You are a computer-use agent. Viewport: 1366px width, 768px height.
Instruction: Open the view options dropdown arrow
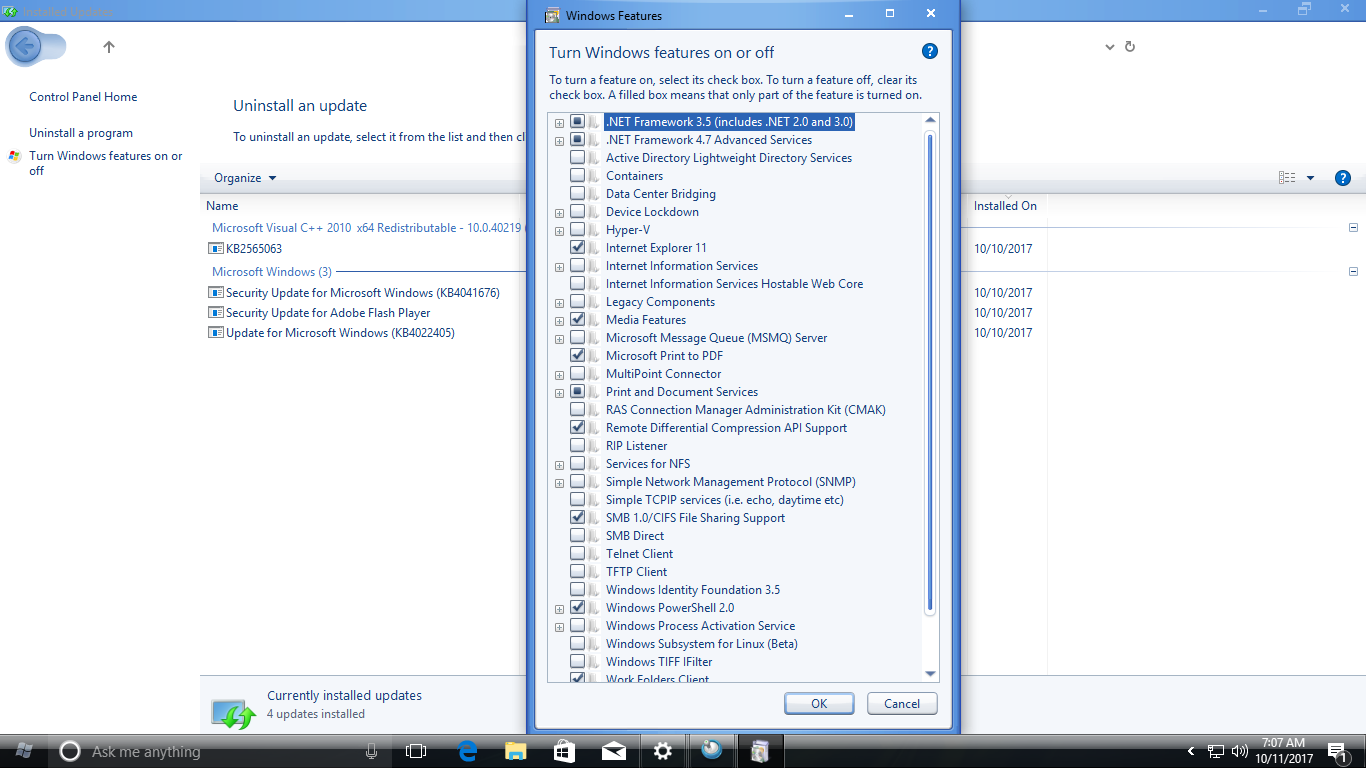[x=1311, y=178]
